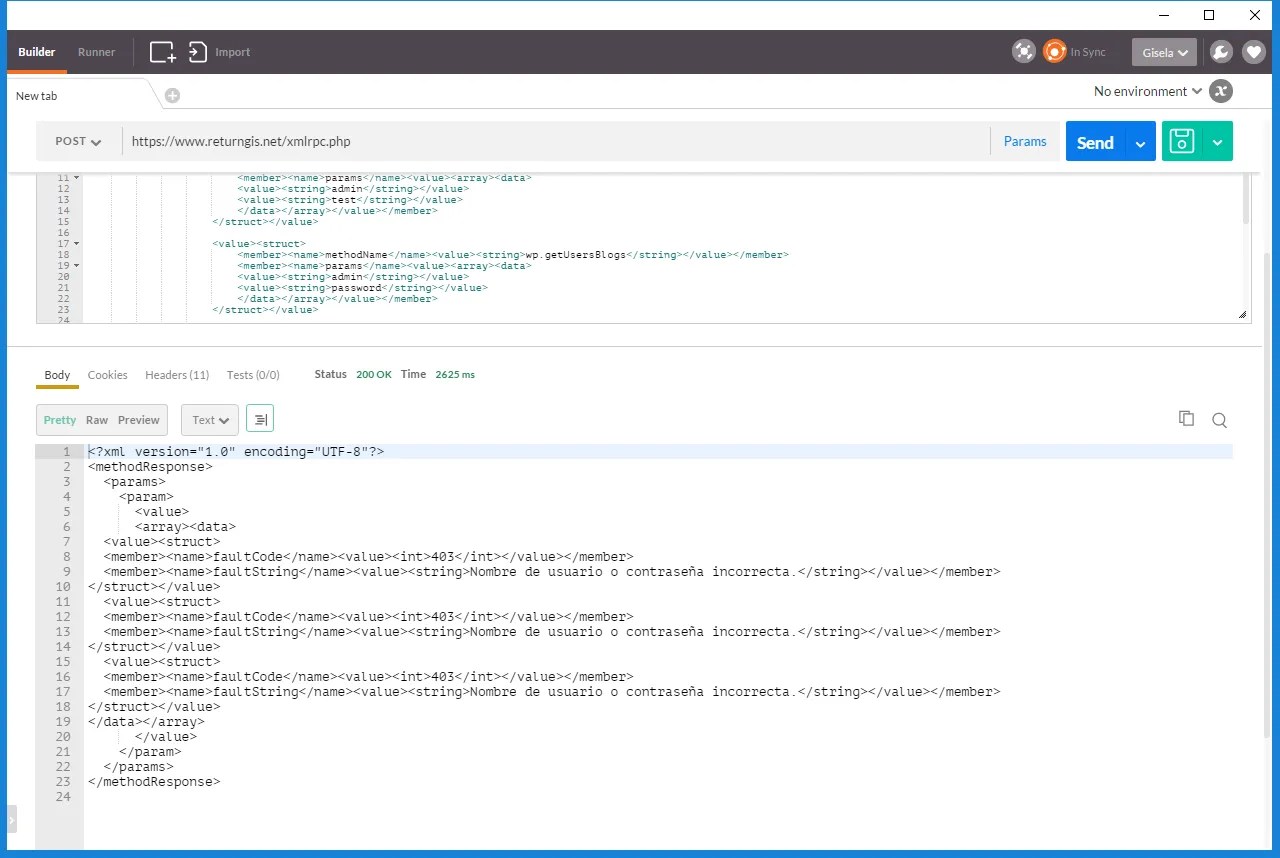Click the Time 2625 ms text
The height and width of the screenshot is (858, 1280).
pyautogui.click(x=438, y=374)
